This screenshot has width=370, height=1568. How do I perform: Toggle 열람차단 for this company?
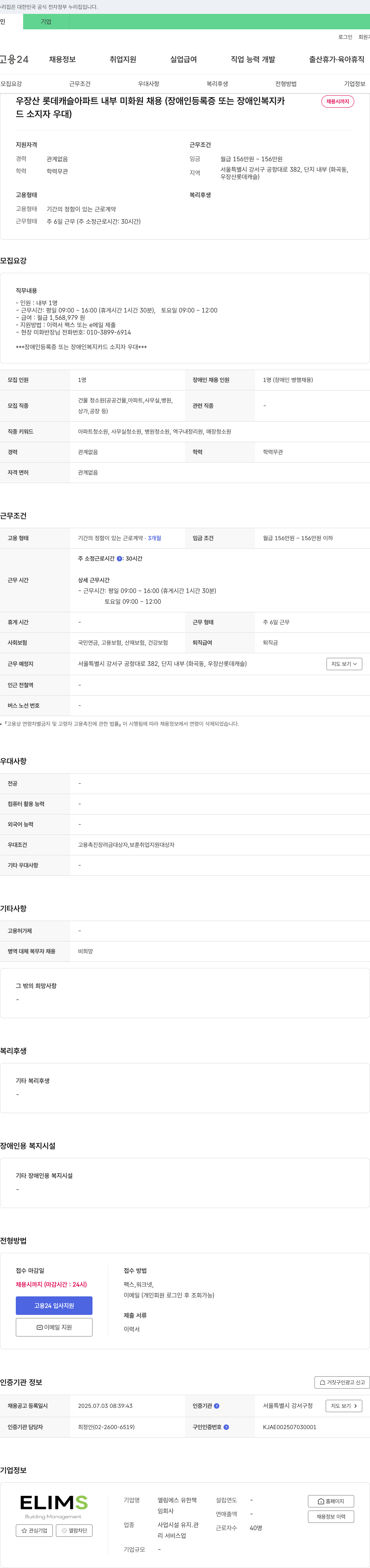74,1530
